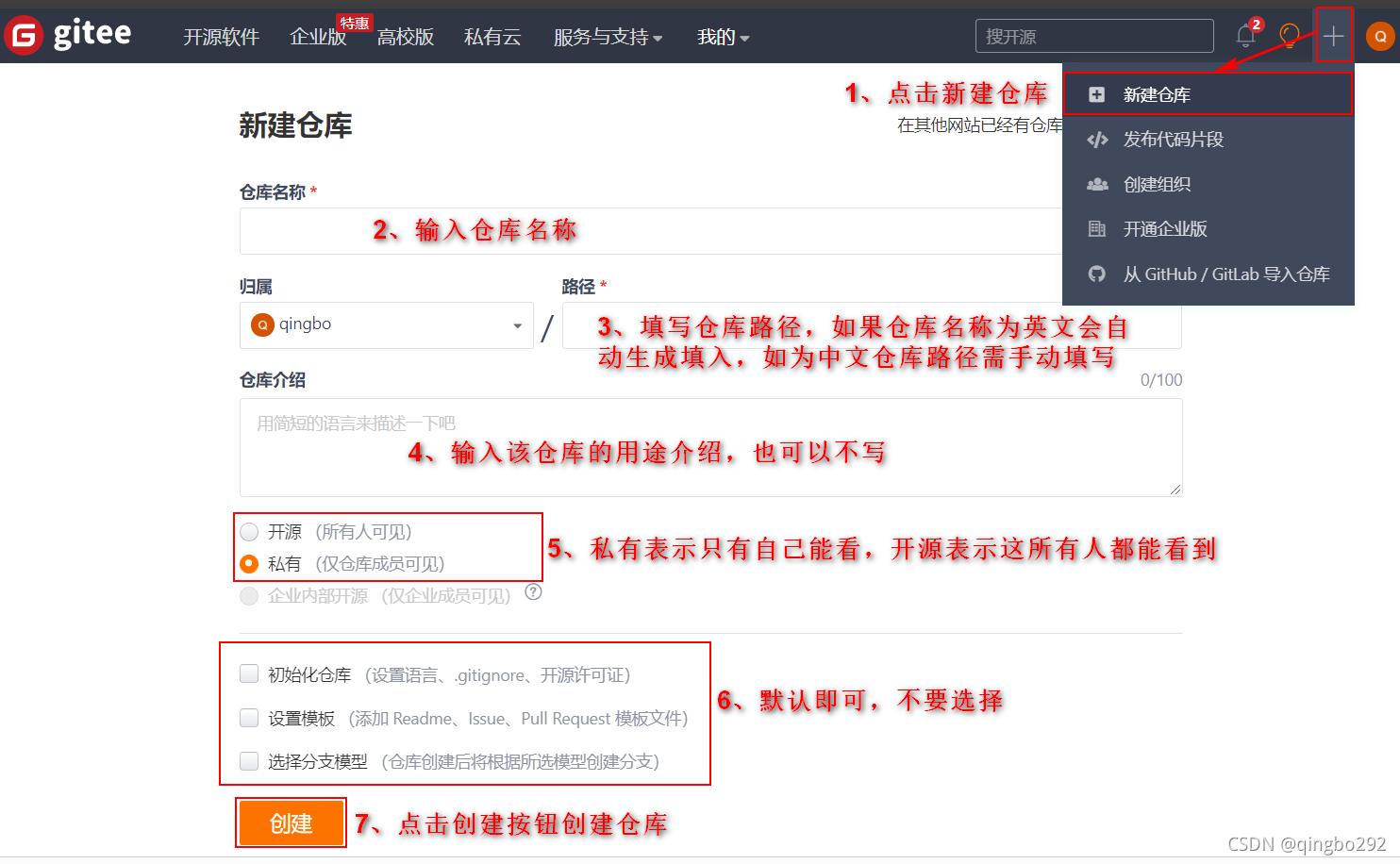This screenshot has height=864, width=1400.
Task: Click the 路径 input field
Action: (872, 325)
